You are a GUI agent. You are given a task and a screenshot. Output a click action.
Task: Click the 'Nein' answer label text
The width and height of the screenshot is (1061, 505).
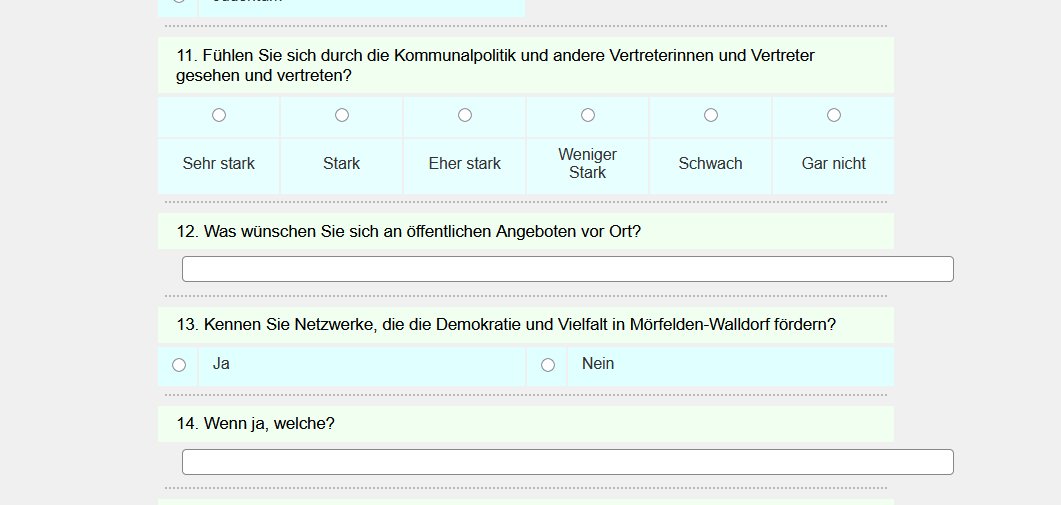(598, 364)
